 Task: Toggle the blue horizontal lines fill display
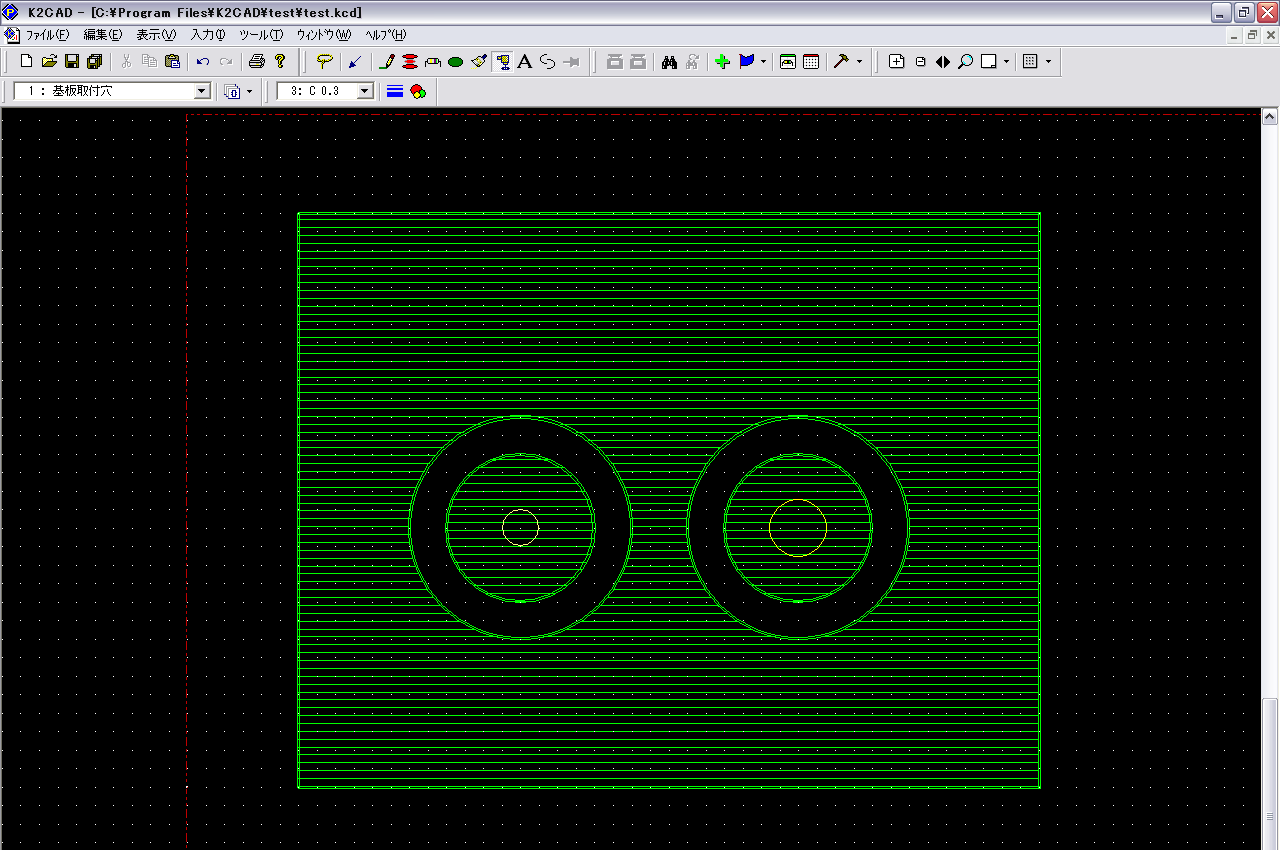pyautogui.click(x=395, y=91)
